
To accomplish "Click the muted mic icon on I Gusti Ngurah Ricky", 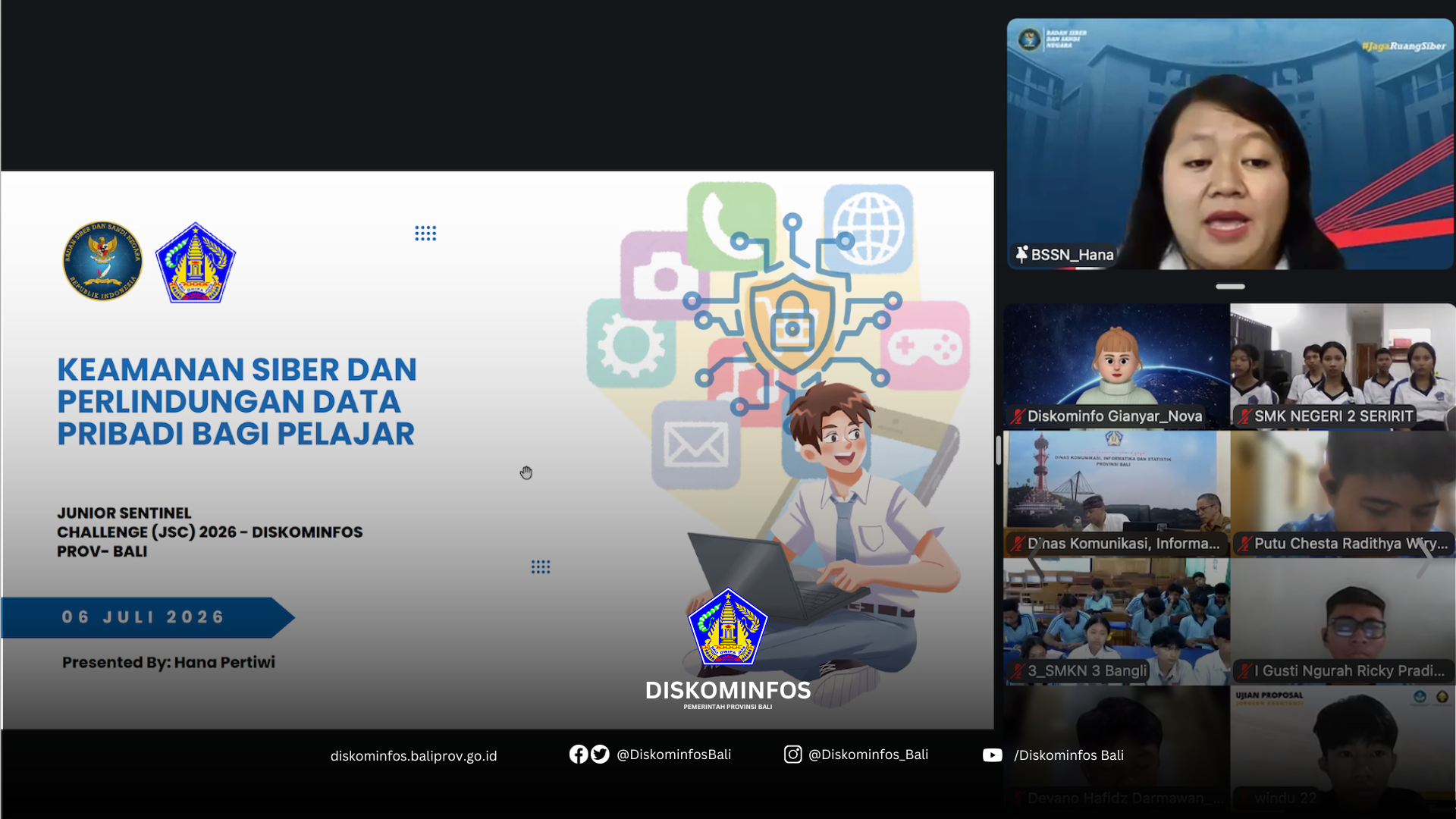I will [x=1244, y=671].
